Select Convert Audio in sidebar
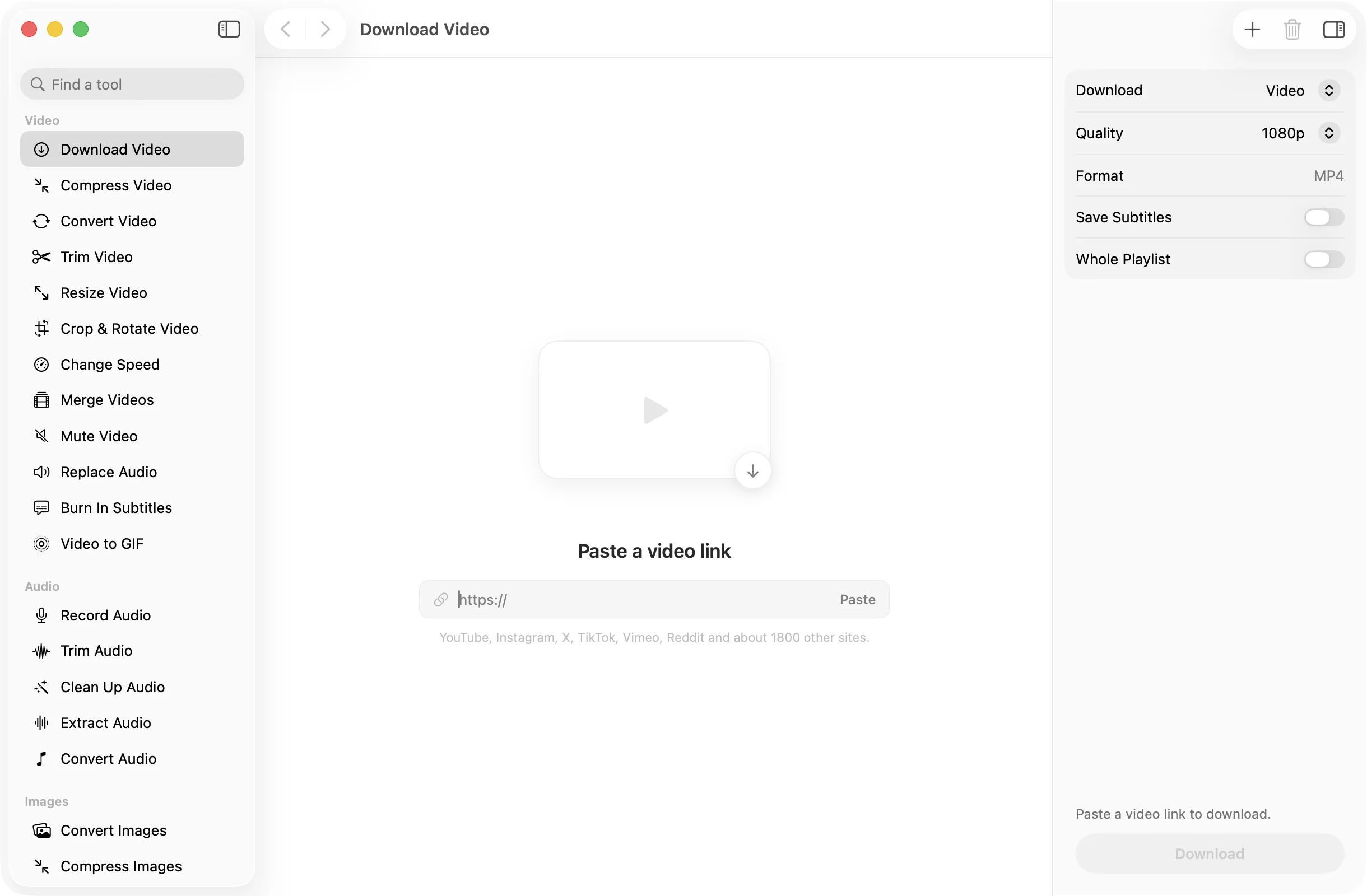Viewport: 1367px width, 896px height. 132,759
